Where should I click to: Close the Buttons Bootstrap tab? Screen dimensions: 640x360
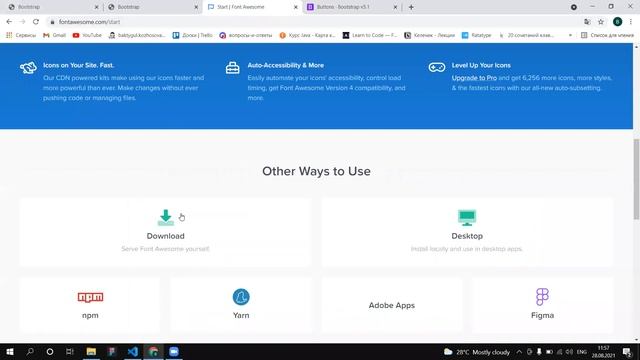[x=395, y=7]
